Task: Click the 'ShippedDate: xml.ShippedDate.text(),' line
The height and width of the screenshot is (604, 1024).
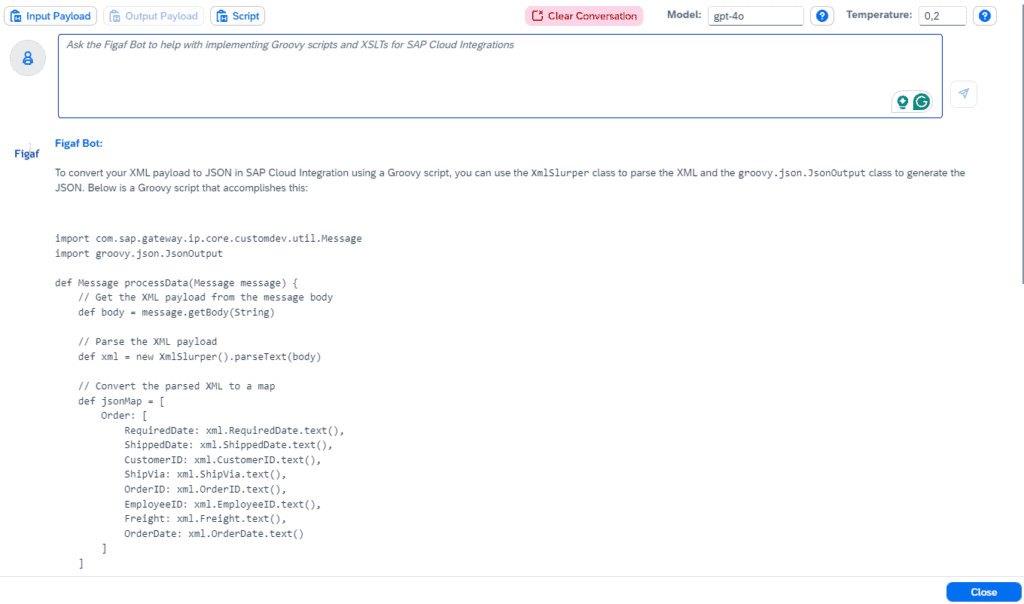Action: (x=229, y=445)
